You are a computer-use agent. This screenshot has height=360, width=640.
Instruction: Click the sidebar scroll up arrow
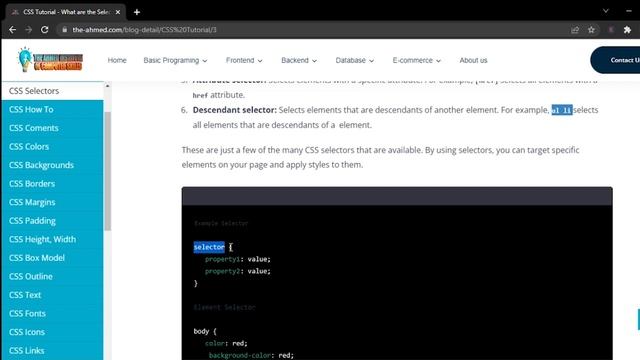click(x=107, y=86)
